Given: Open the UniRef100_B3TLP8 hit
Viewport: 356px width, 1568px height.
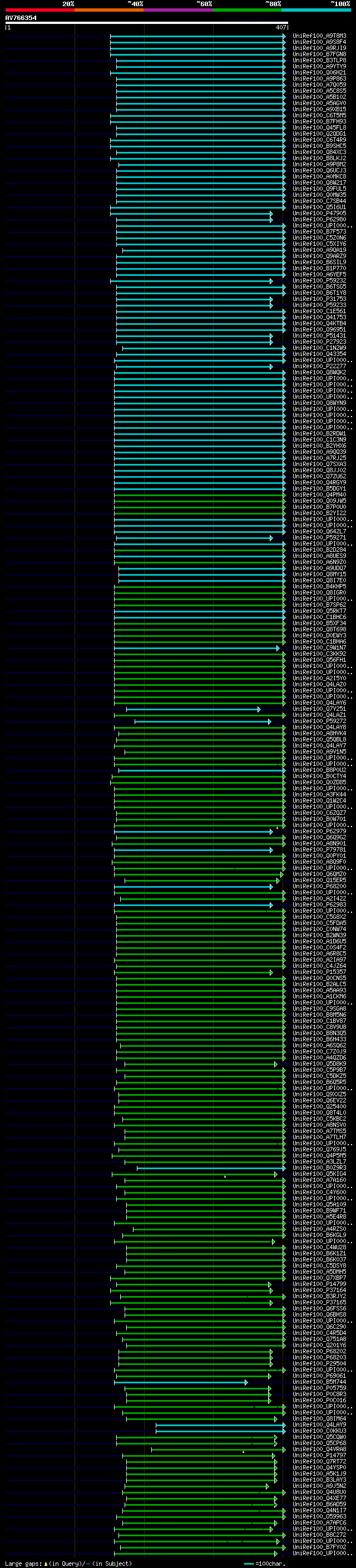Looking at the screenshot, I should tap(319, 60).
